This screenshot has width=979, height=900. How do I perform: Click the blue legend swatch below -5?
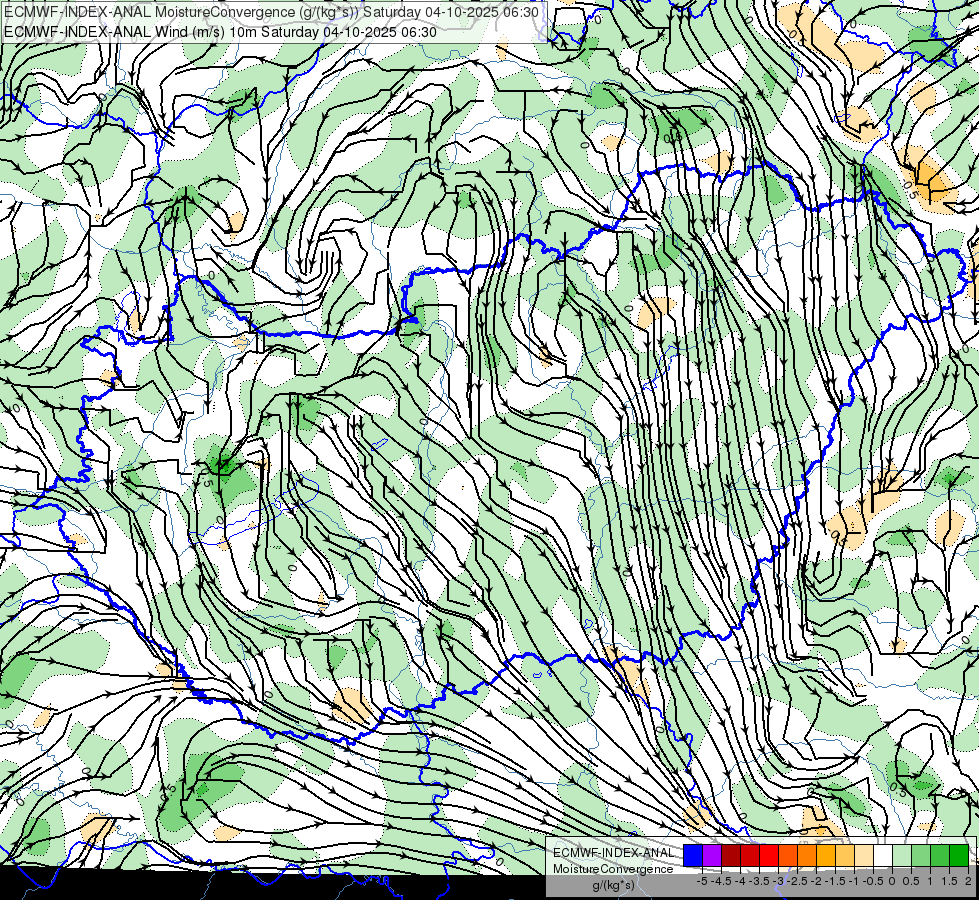pos(693,855)
